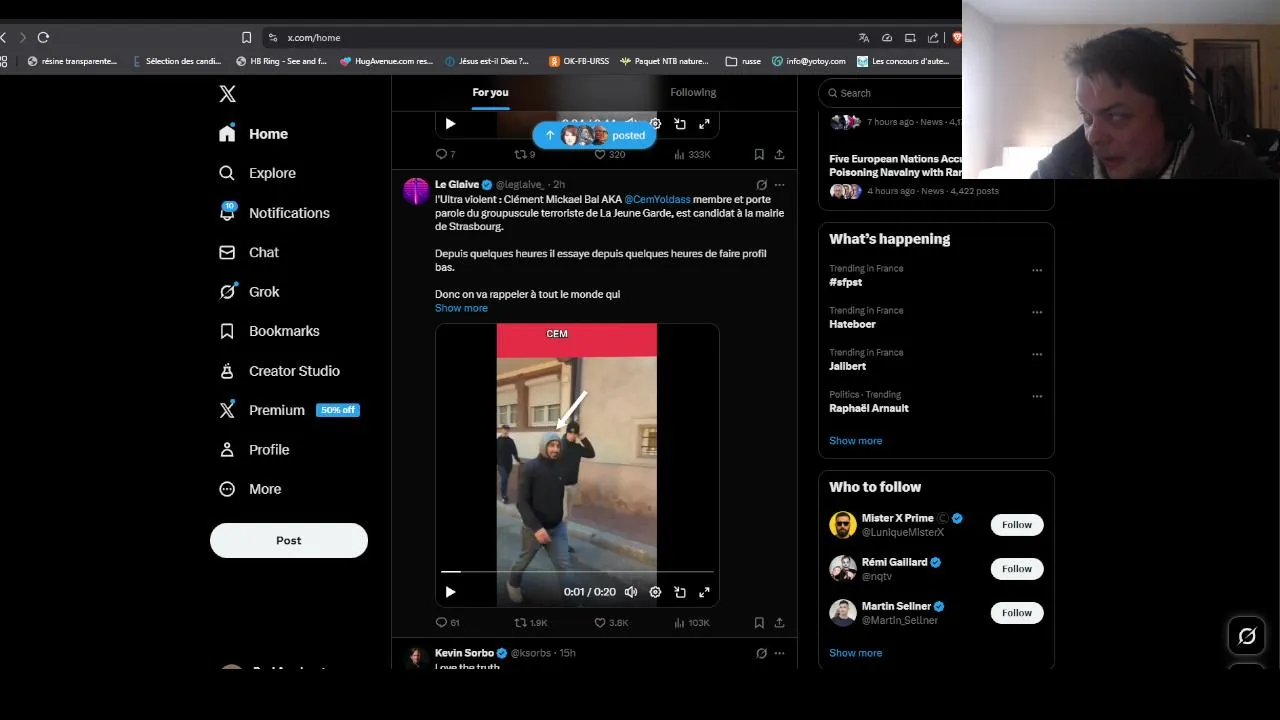
Task: Open Bookmarks in the sidebar
Action: 270,331
